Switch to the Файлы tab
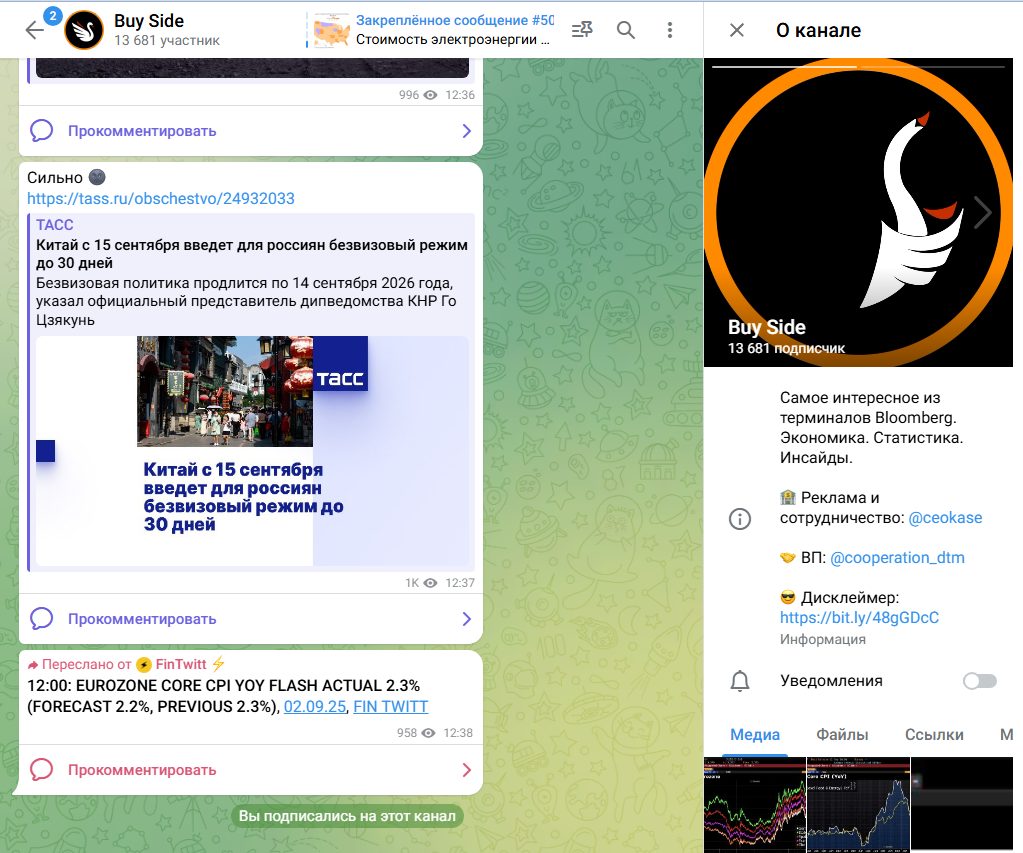 click(x=842, y=735)
